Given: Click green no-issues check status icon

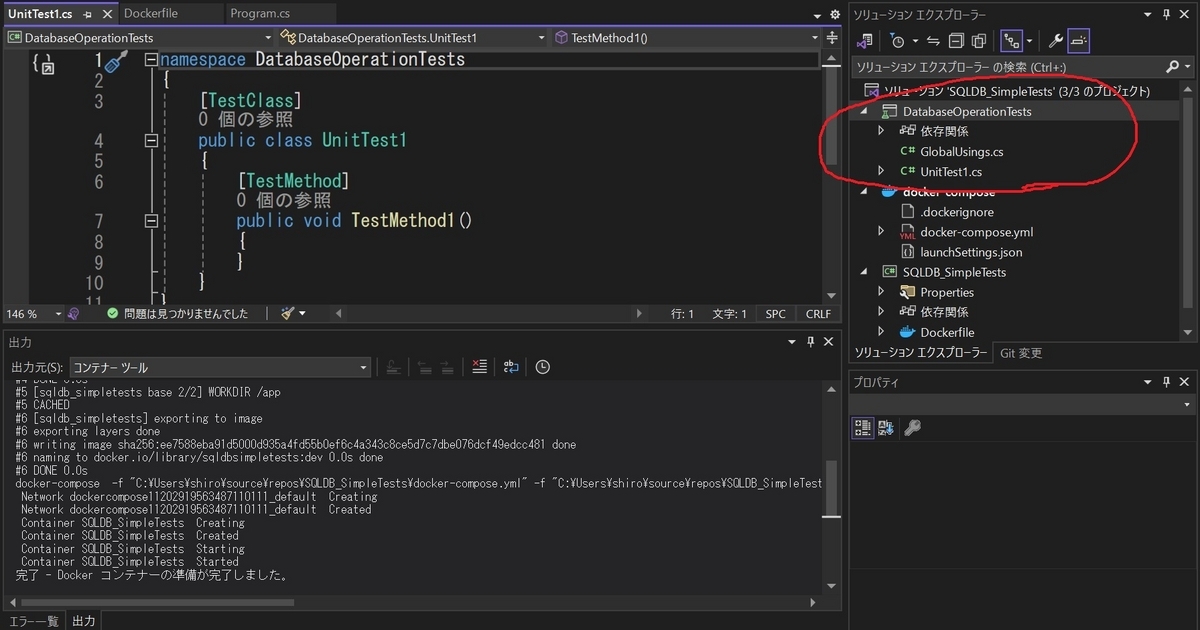Looking at the screenshot, I should coord(113,313).
